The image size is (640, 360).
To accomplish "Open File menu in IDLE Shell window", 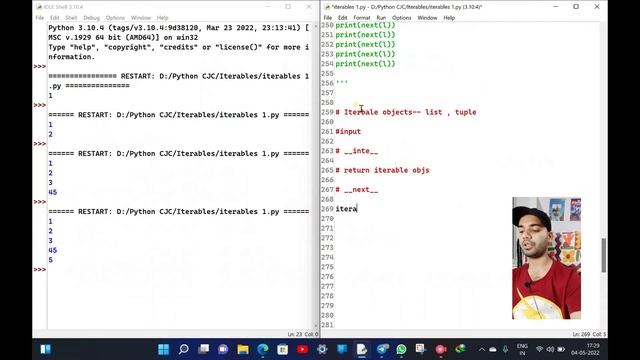I will coord(40,18).
